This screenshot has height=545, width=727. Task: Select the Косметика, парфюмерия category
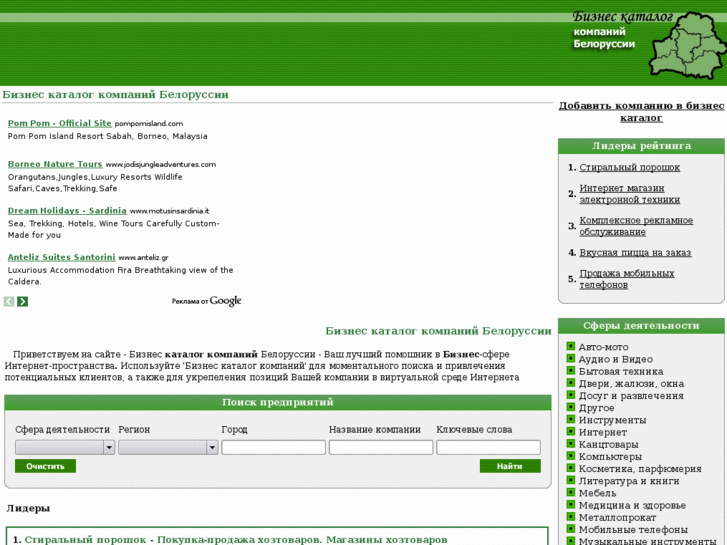pos(640,469)
